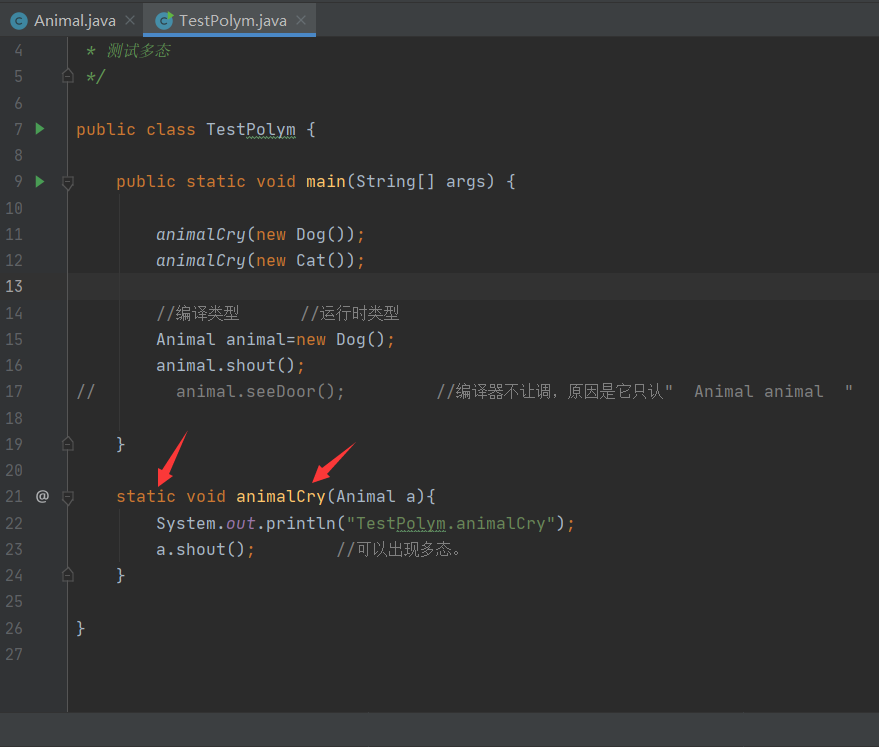879x747 pixels.
Task: Click the 'a.shout();' call on line 23
Action: coord(205,549)
